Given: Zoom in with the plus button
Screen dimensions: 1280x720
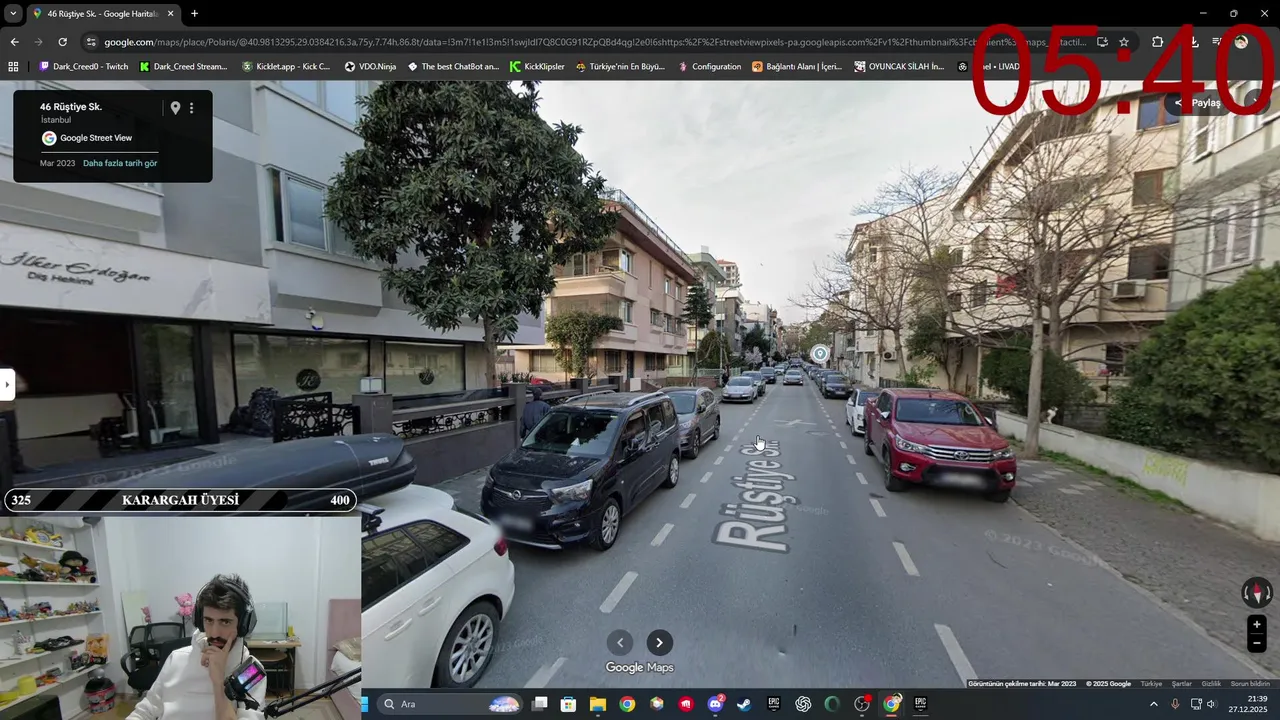Looking at the screenshot, I should [1257, 625].
